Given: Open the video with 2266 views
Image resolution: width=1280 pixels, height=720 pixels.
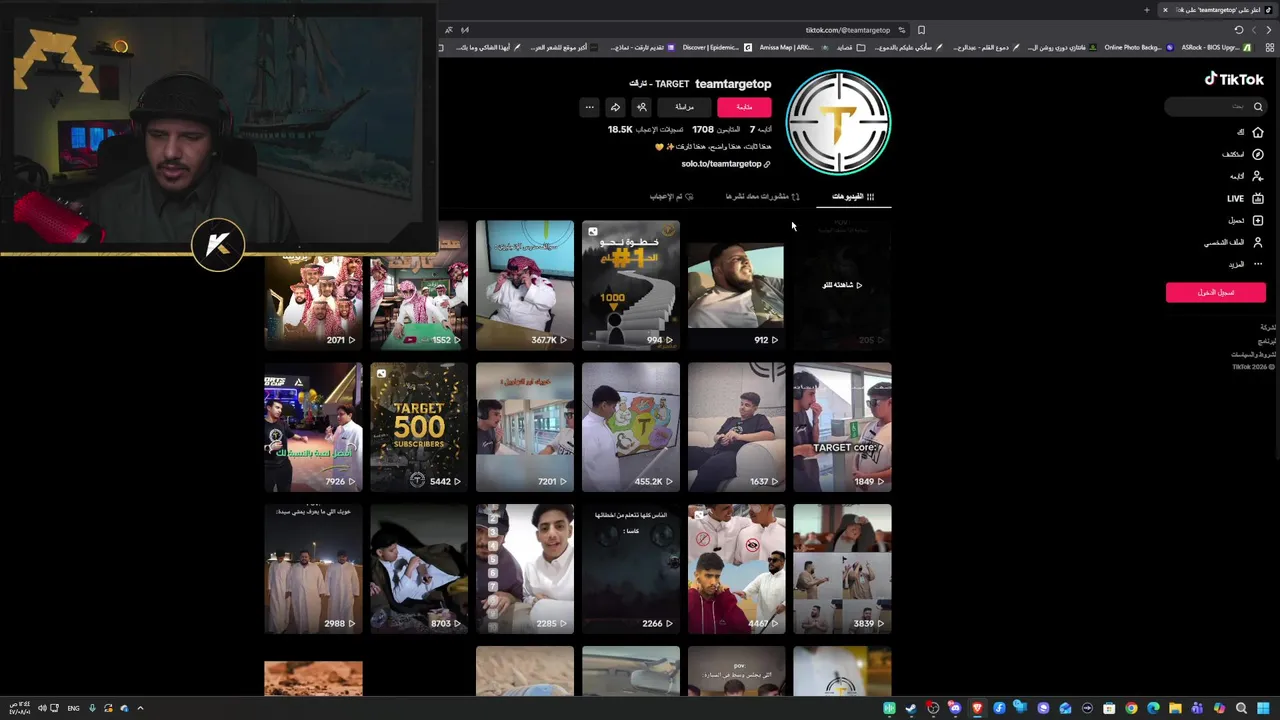Looking at the screenshot, I should pyautogui.click(x=630, y=569).
